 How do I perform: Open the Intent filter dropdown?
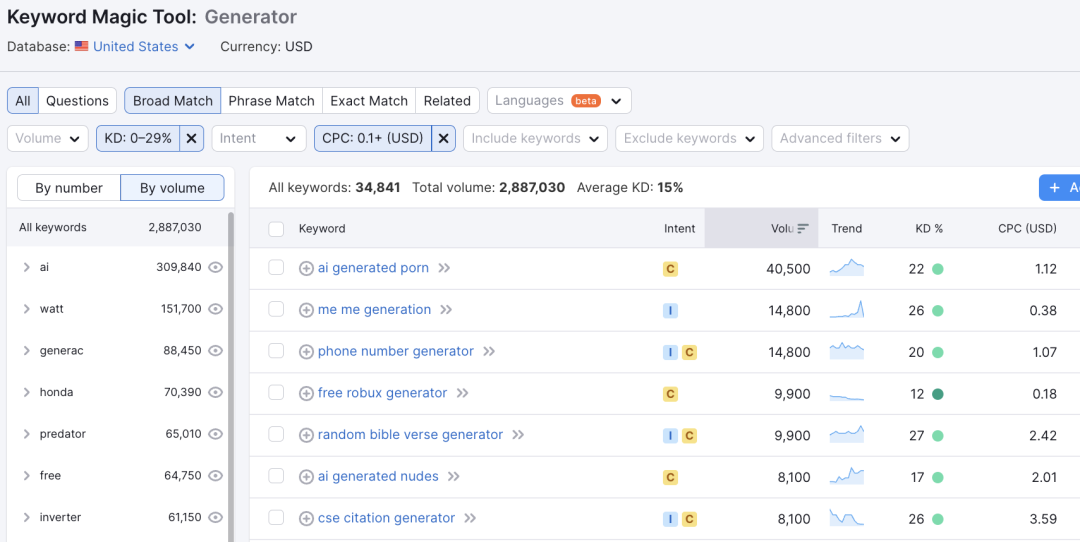tap(258, 138)
